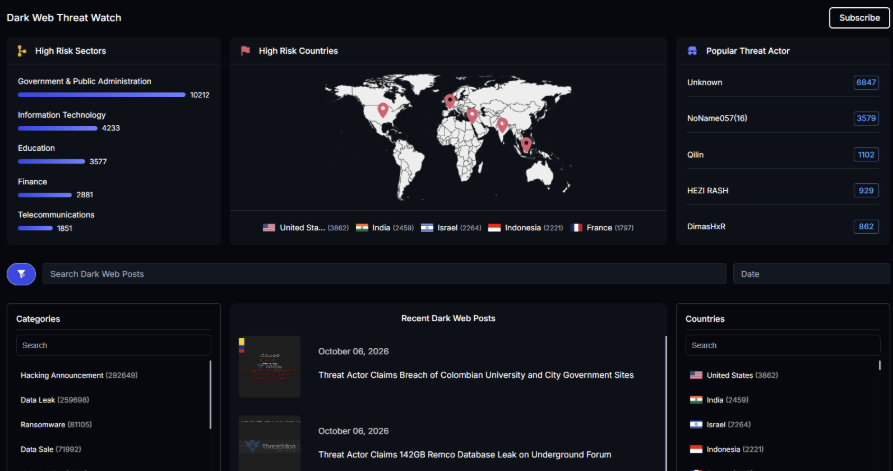Open Colombian breach post thumbnail
Viewport: 893px width, 471px height.
click(269, 367)
